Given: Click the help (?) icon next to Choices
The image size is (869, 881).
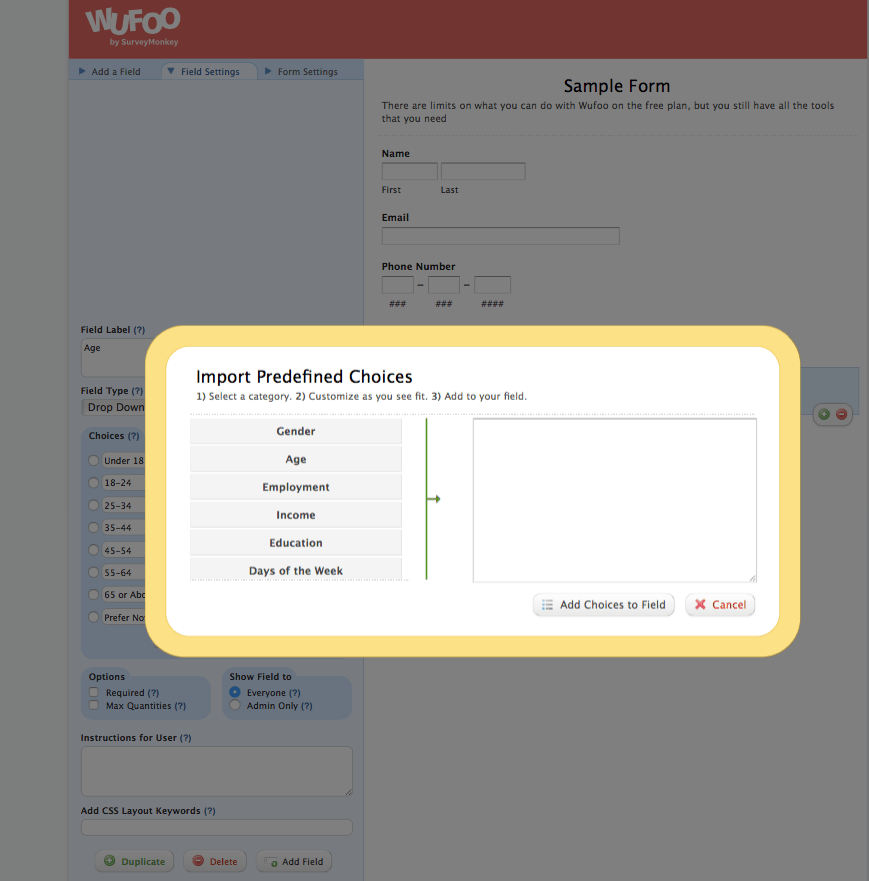Looking at the screenshot, I should click(x=133, y=436).
